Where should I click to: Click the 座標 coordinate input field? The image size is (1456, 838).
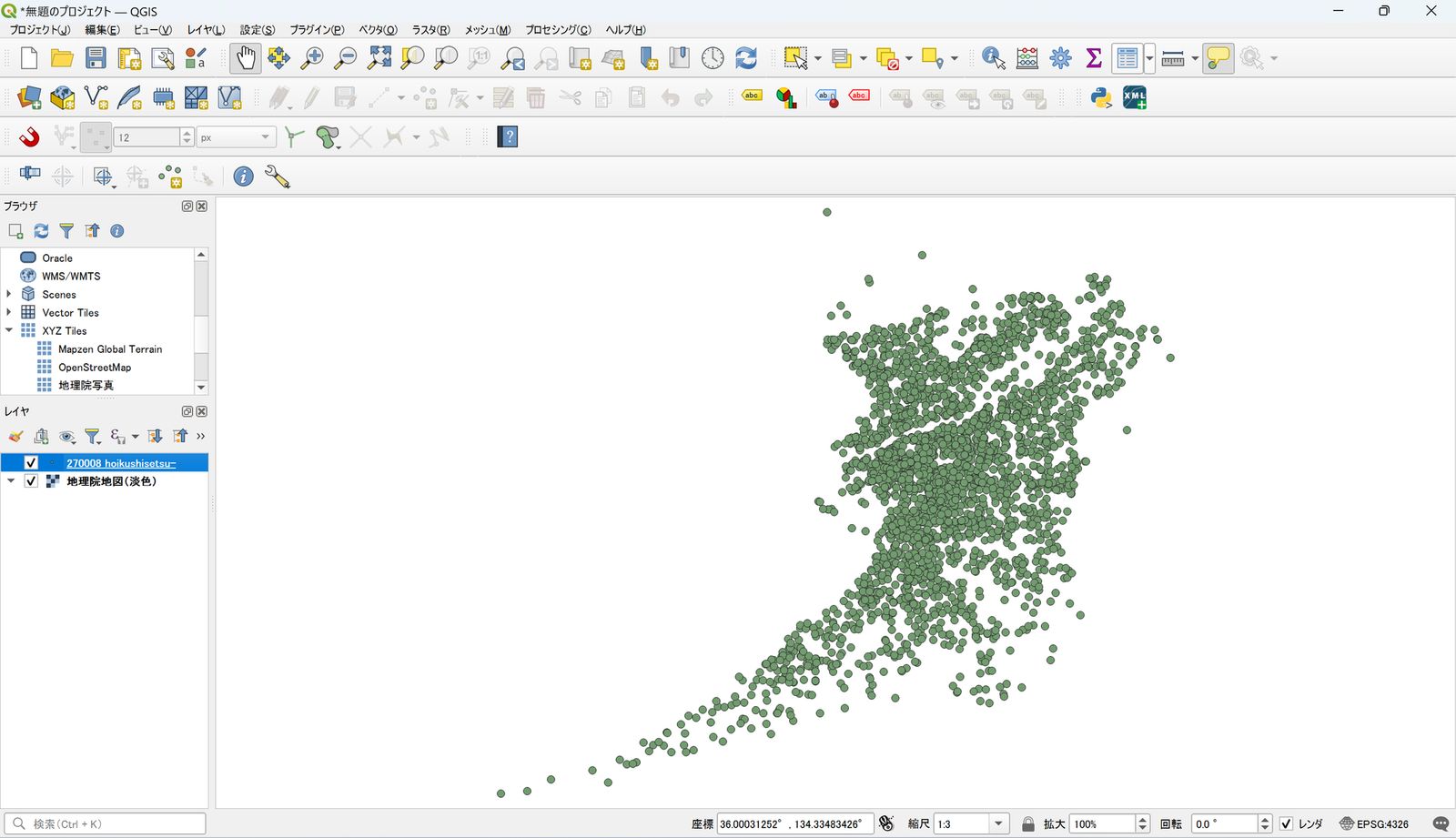pyautogui.click(x=795, y=823)
